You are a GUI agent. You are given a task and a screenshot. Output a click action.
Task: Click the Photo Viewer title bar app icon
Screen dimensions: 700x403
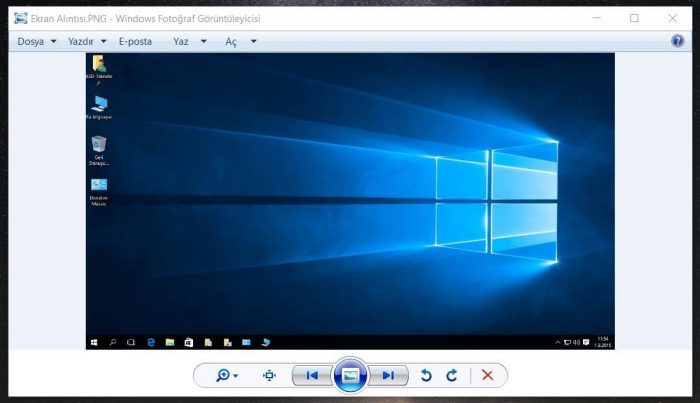(21, 19)
